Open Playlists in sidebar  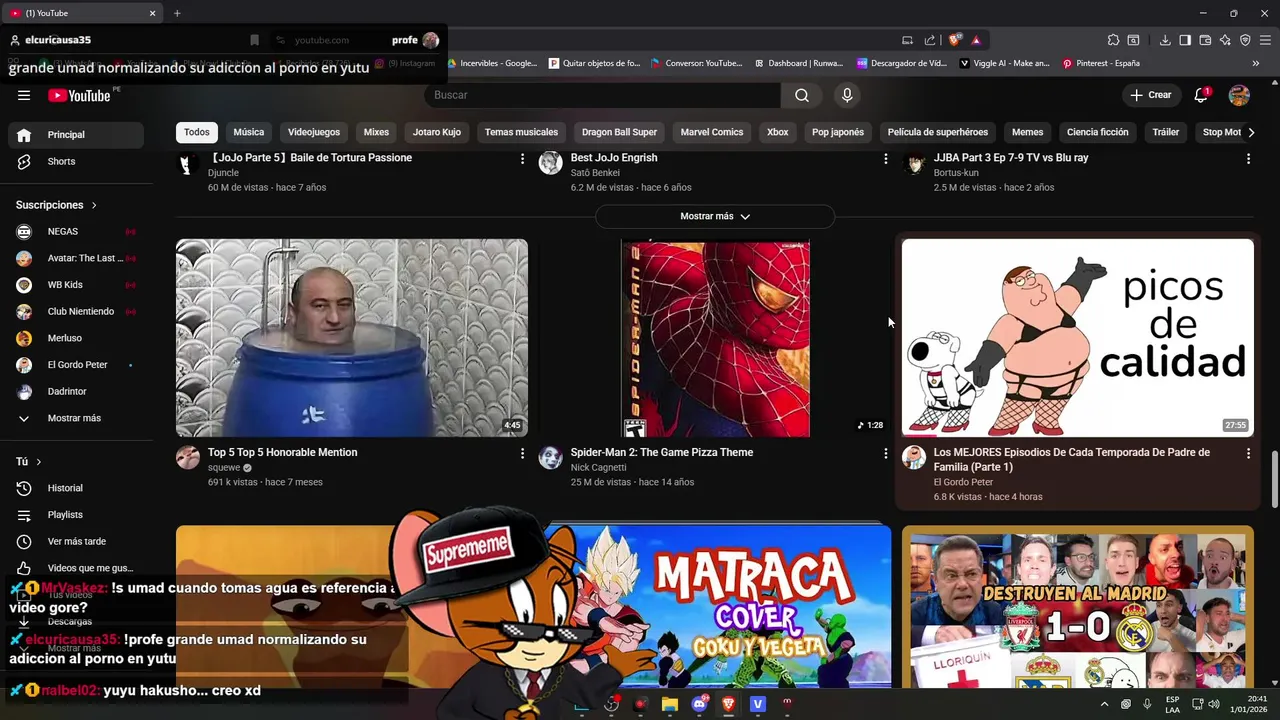click(75, 515)
